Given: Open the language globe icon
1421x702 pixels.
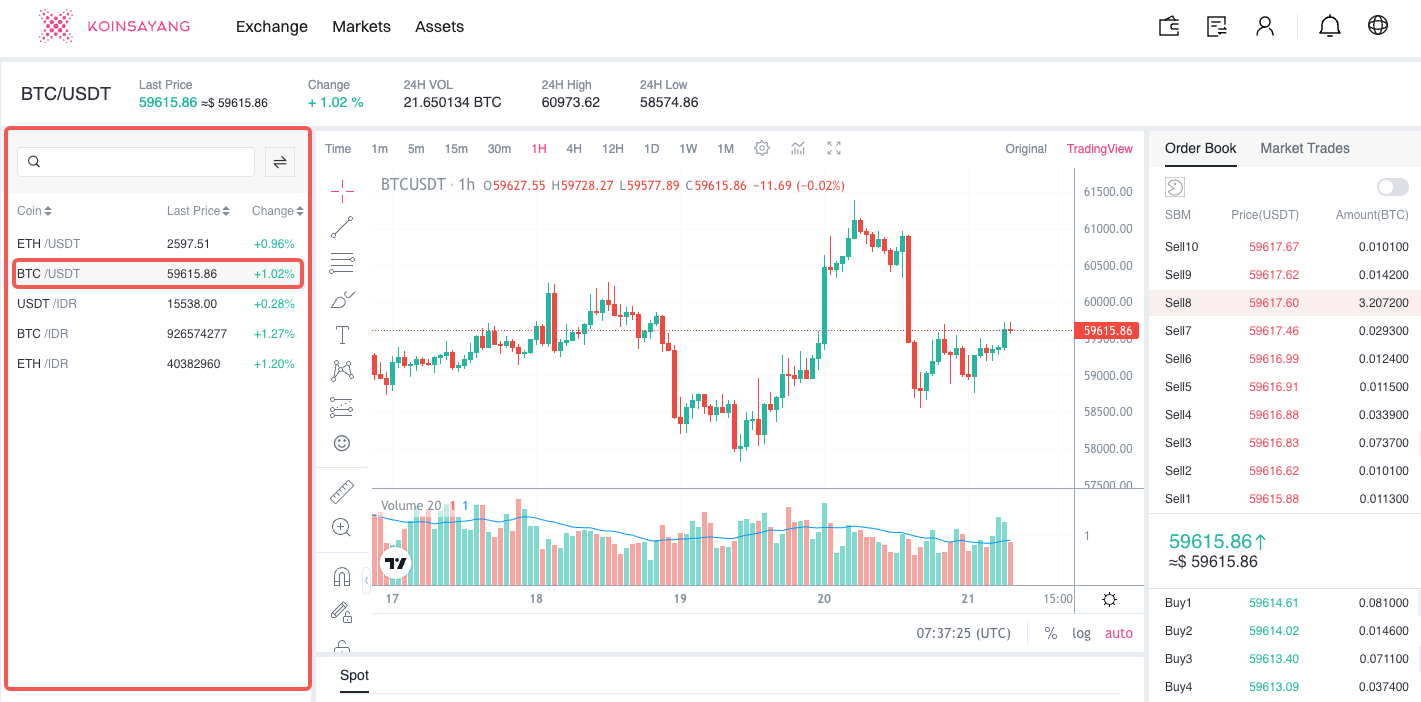Looking at the screenshot, I should [x=1378, y=26].
